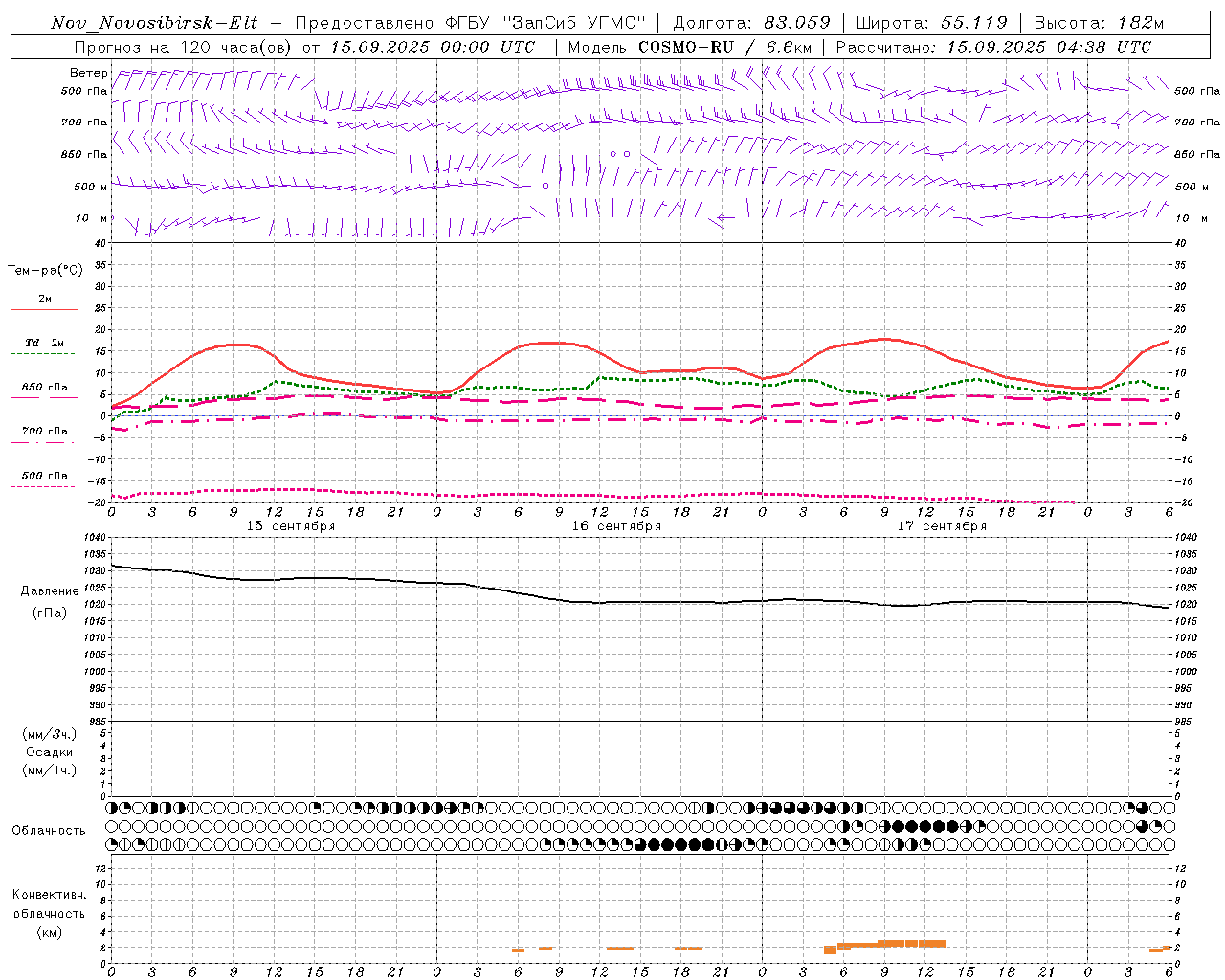Click the Конвективн. облачность label
The width and height of the screenshot is (1225, 980).
[x=50, y=903]
